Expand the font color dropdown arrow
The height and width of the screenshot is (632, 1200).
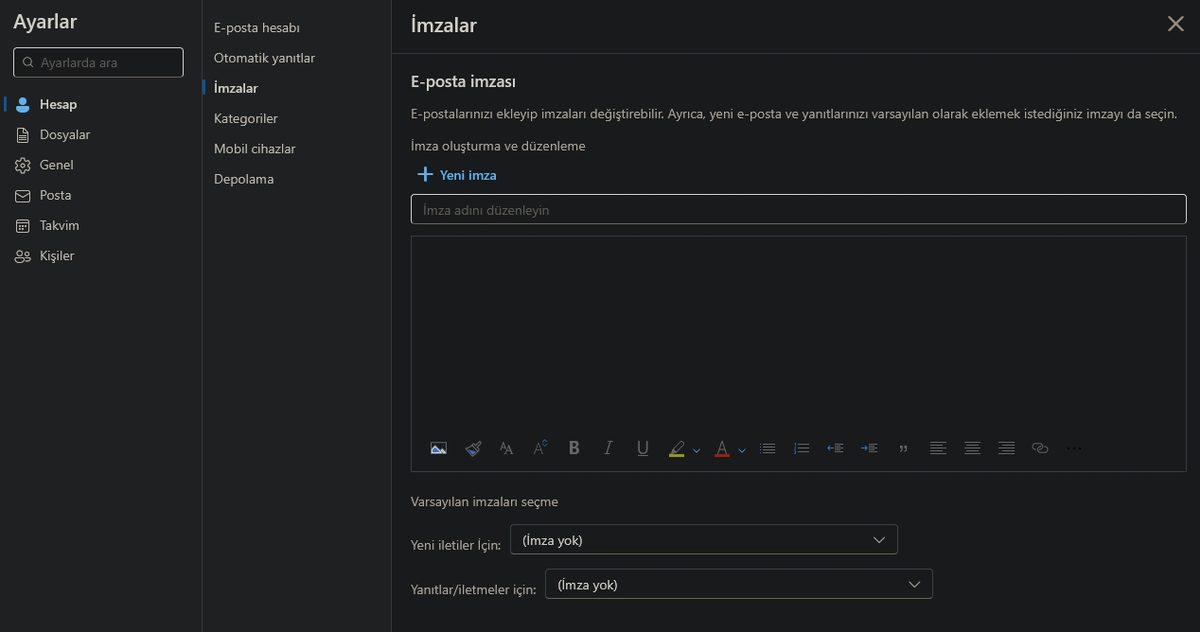pyautogui.click(x=742, y=450)
